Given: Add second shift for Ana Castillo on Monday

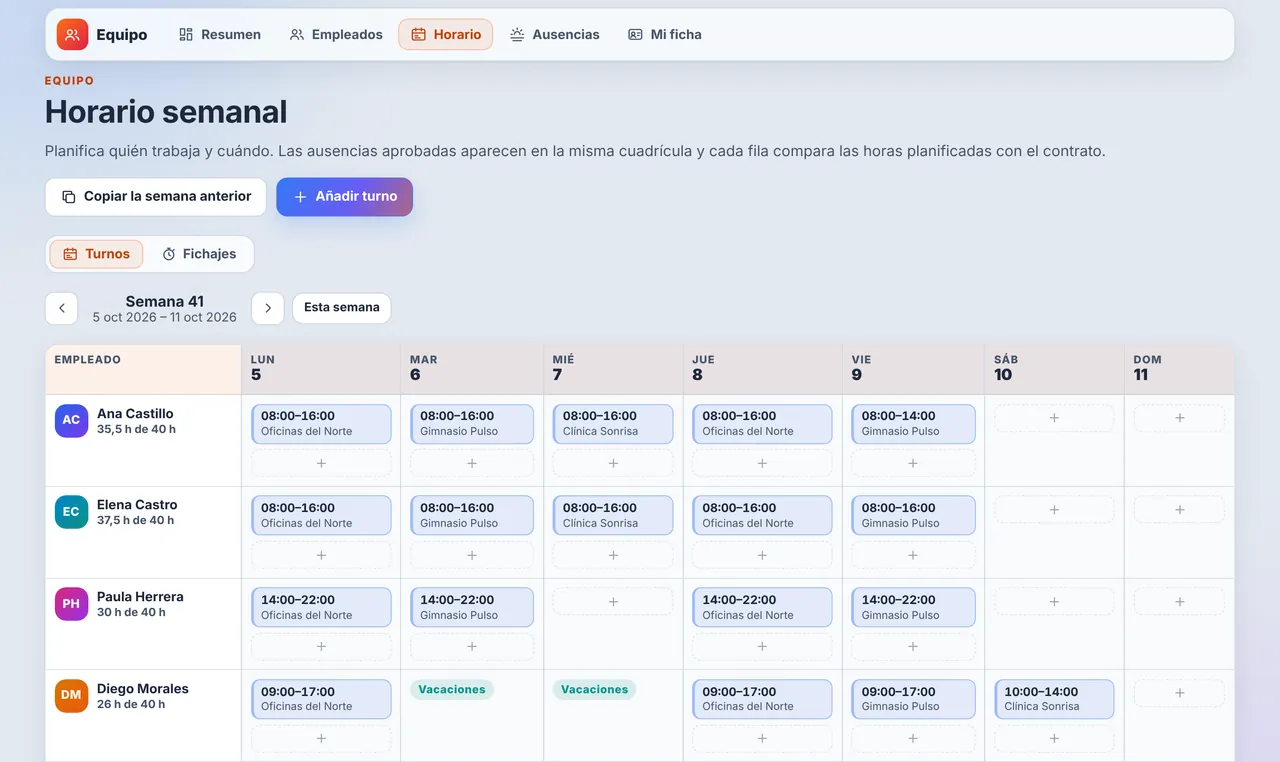Looking at the screenshot, I should (321, 463).
